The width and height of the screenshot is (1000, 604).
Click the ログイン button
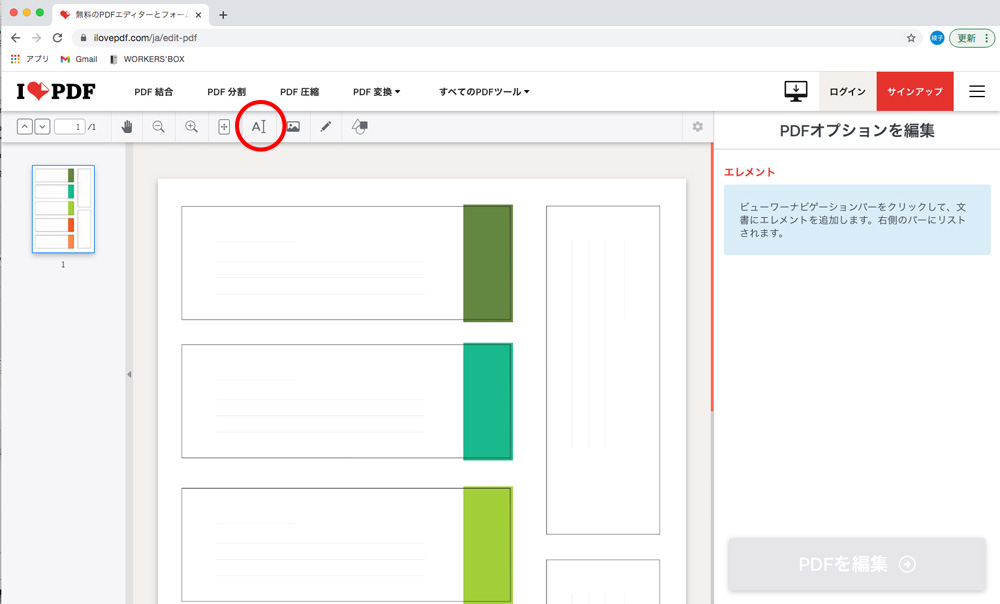[x=847, y=91]
